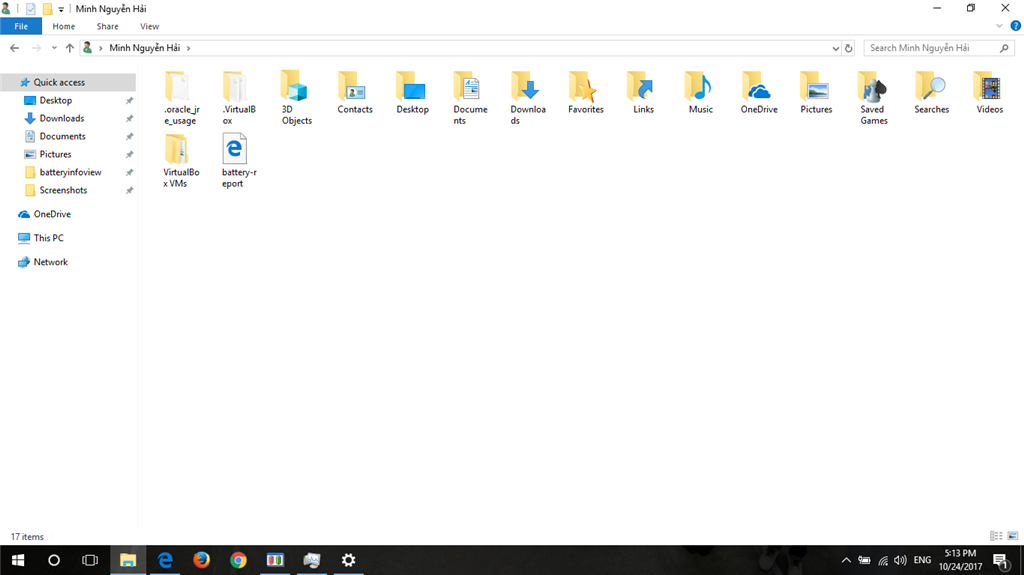This screenshot has width=1024, height=575.
Task: Select the Videos folder
Action: pos(989,93)
